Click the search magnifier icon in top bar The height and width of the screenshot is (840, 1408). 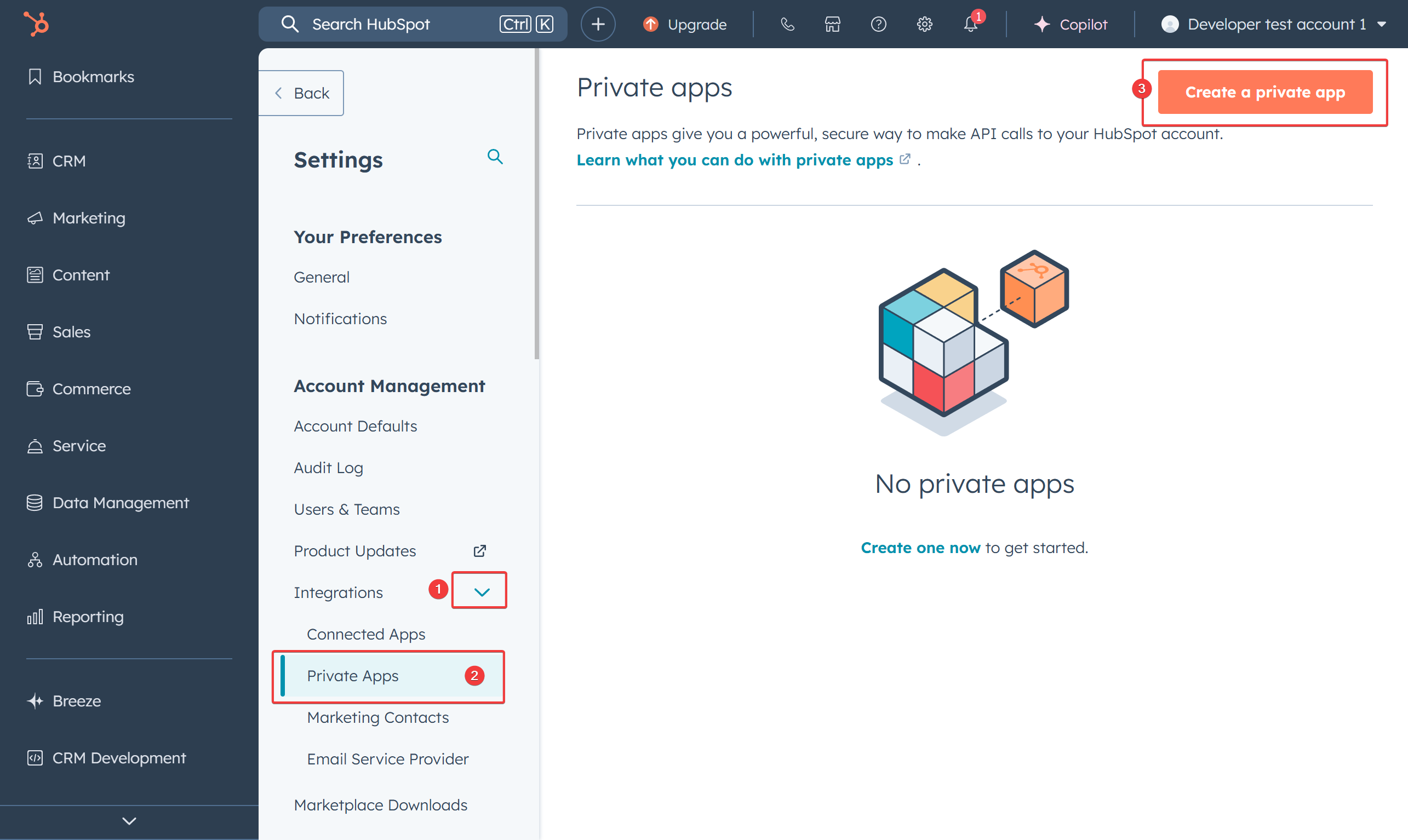point(290,24)
